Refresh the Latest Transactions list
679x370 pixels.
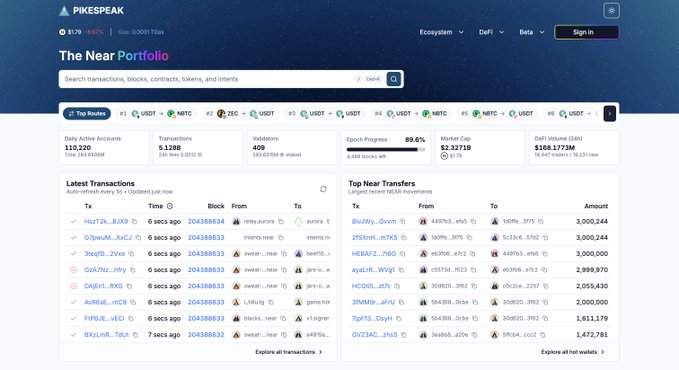point(323,189)
